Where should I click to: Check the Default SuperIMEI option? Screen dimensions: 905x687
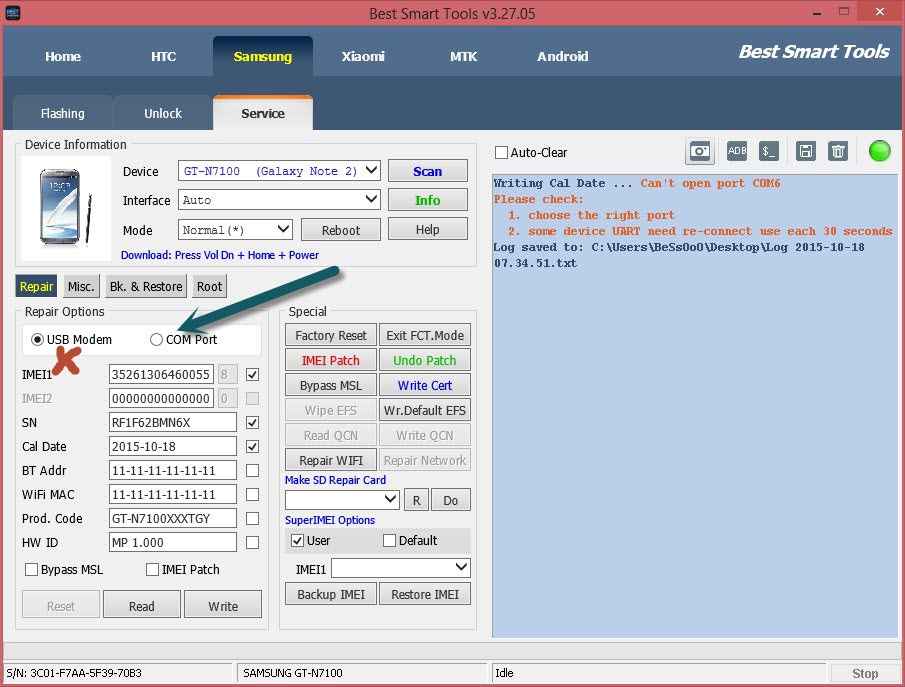[x=390, y=540]
